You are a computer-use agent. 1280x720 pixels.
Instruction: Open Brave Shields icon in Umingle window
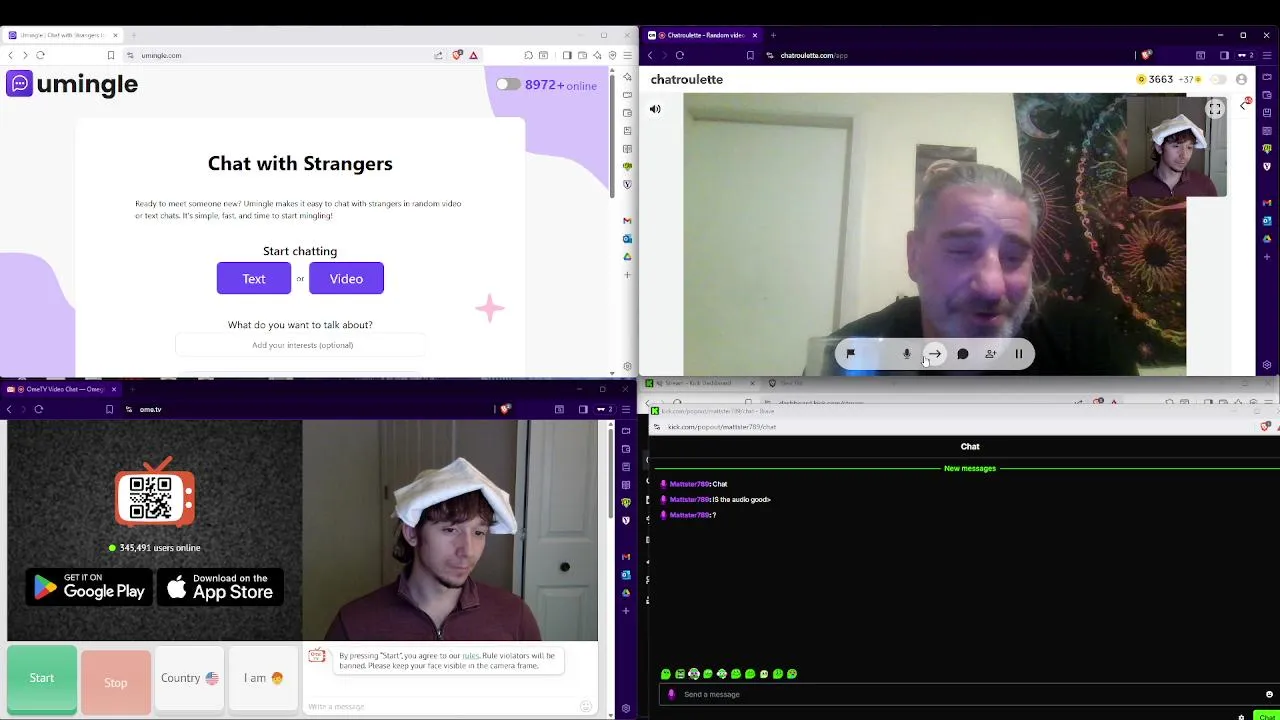[x=458, y=55]
